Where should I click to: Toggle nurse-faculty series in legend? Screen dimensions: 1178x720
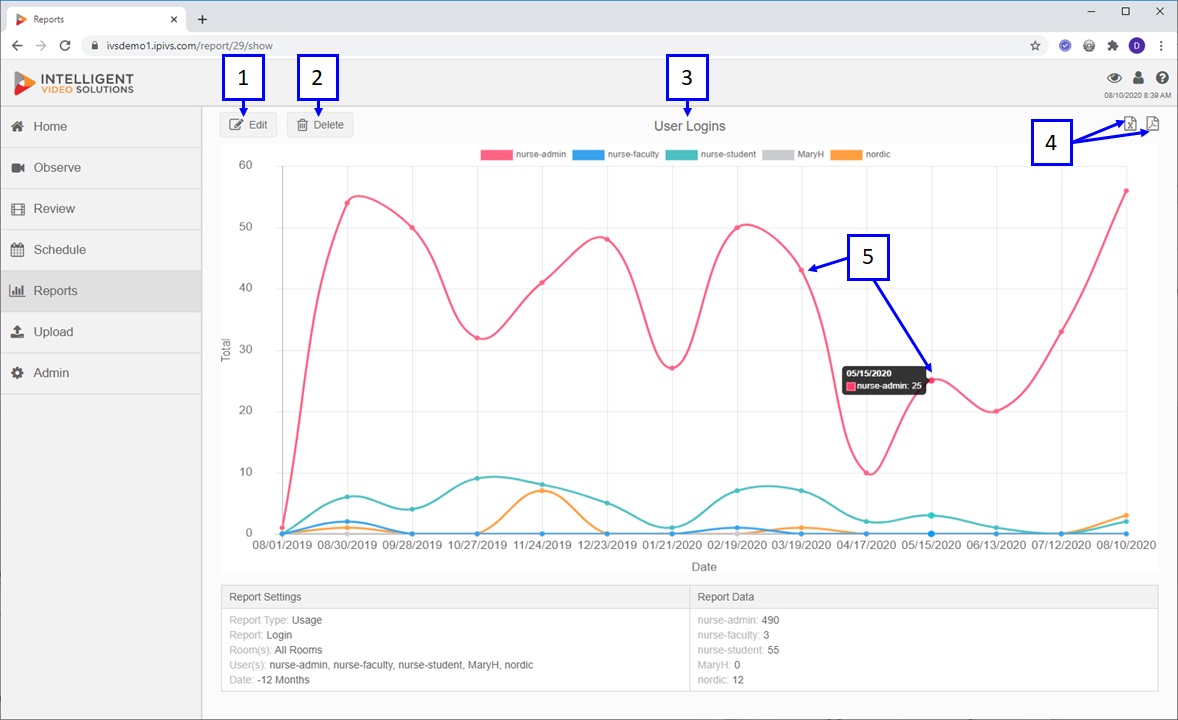tap(615, 154)
